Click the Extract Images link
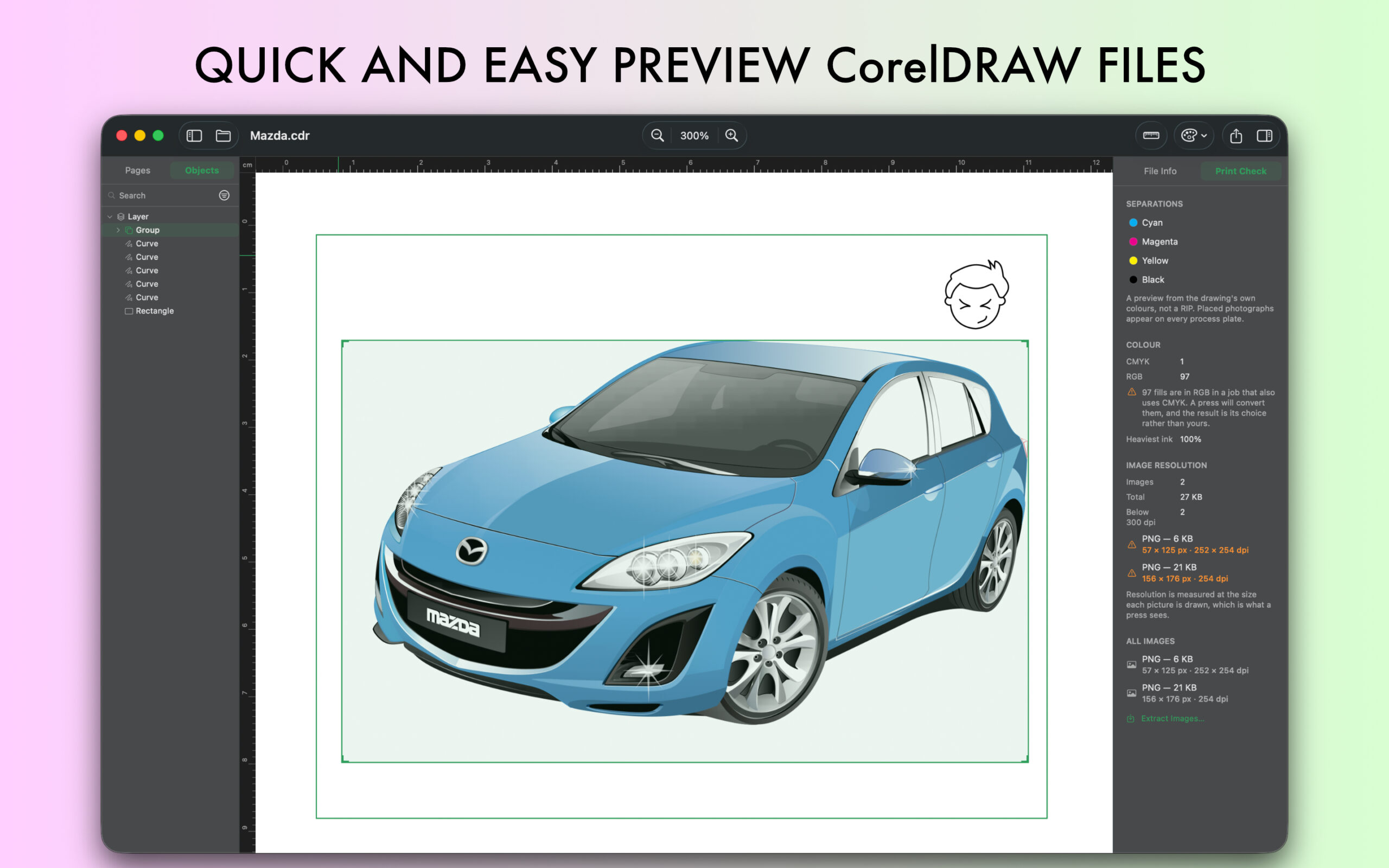 click(1172, 719)
